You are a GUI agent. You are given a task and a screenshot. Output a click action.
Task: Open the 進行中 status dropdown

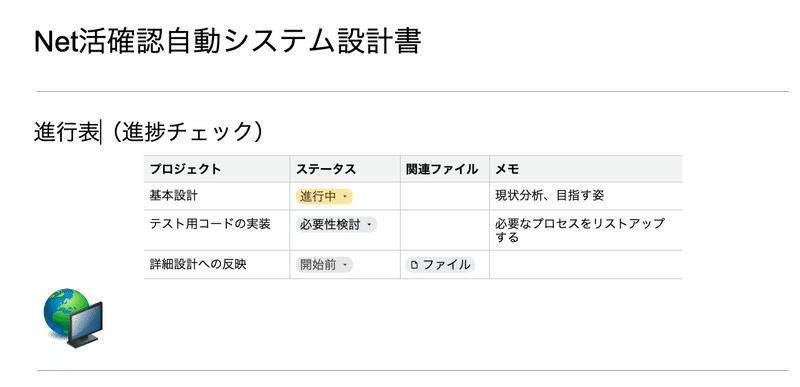pyautogui.click(x=324, y=197)
